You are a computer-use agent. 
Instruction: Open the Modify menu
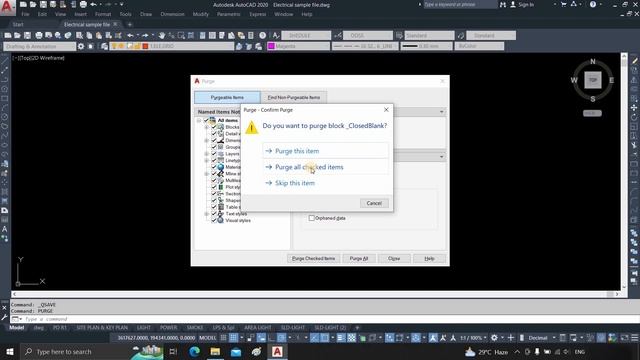200,14
